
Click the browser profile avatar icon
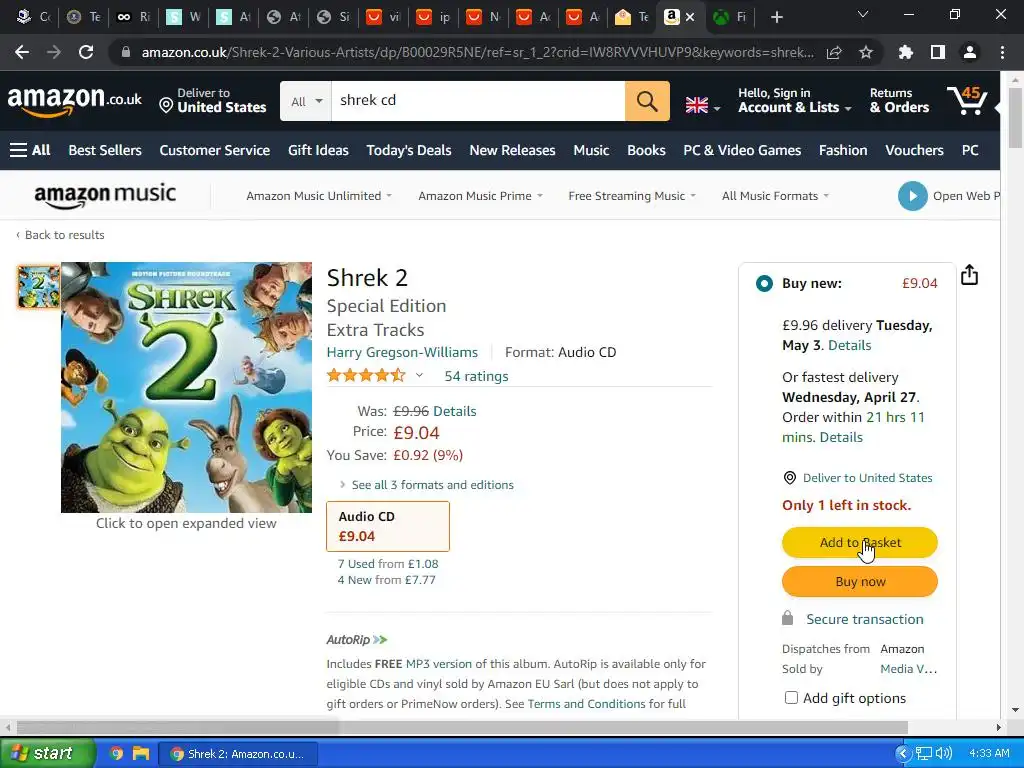[x=970, y=52]
